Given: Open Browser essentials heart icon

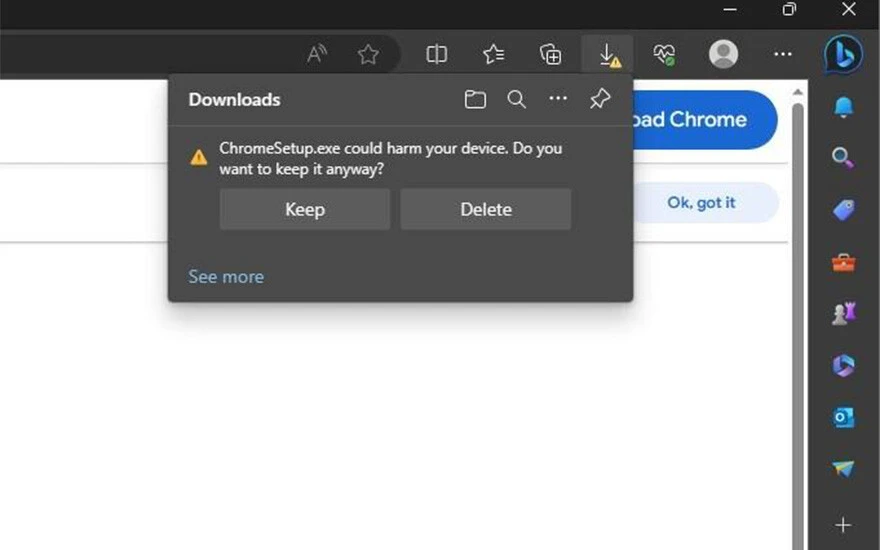Looking at the screenshot, I should (x=664, y=54).
